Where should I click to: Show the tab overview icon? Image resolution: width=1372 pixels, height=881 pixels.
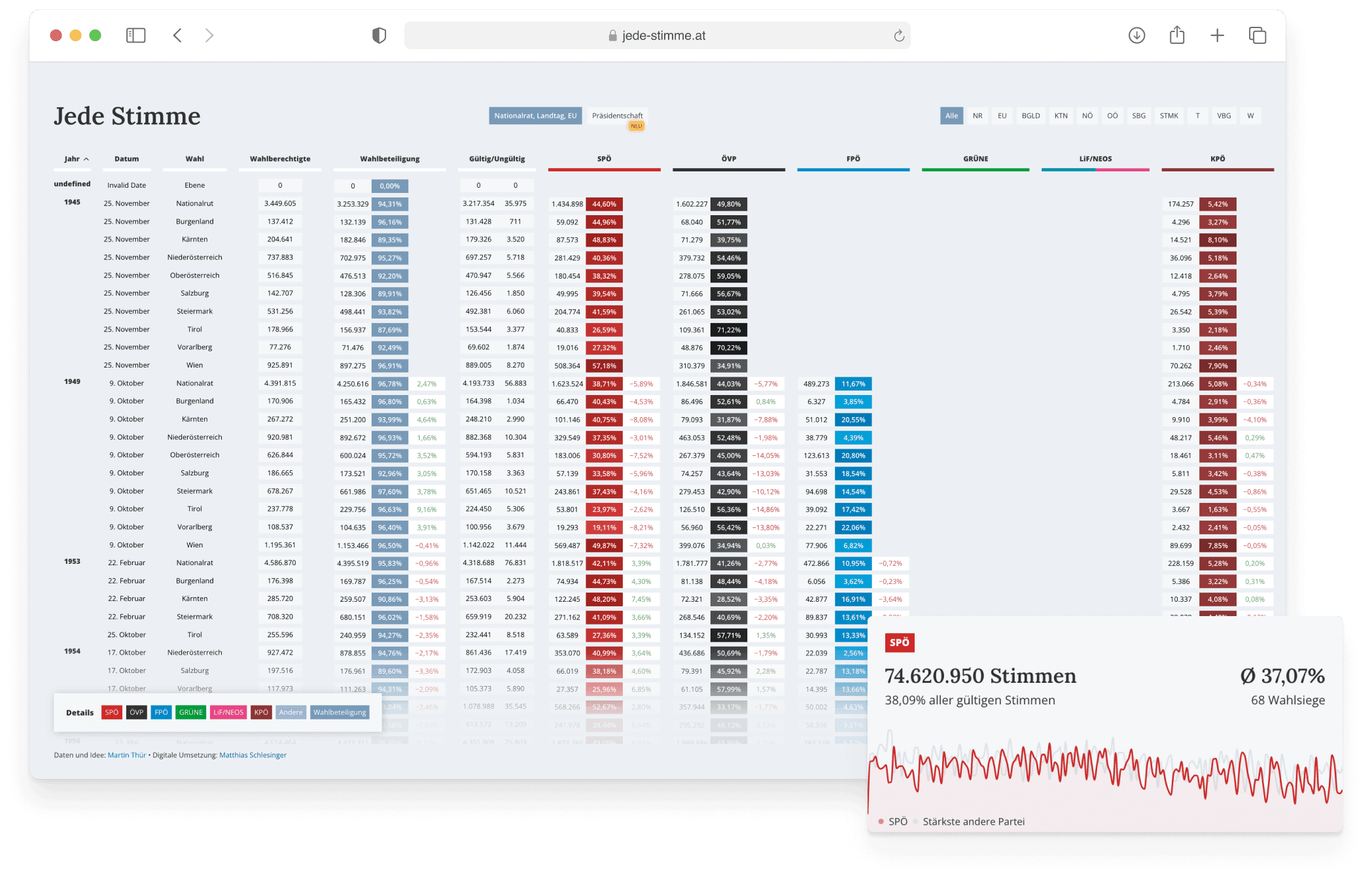[x=1258, y=35]
